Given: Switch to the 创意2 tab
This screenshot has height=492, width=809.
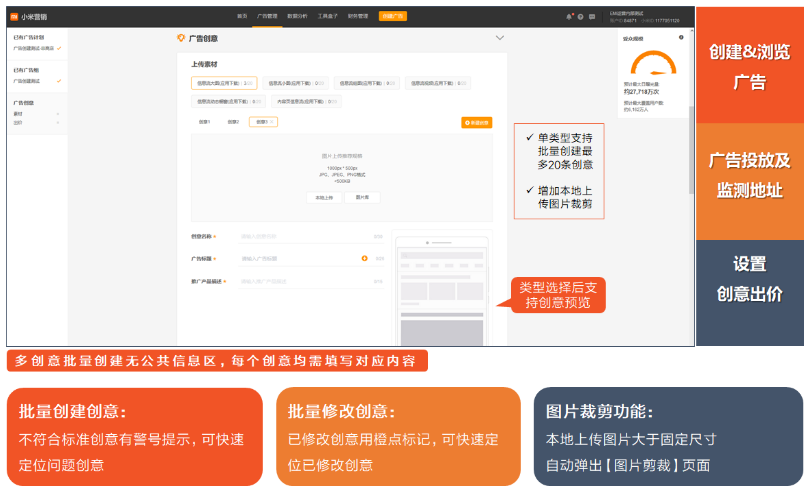Looking at the screenshot, I should click(233, 122).
